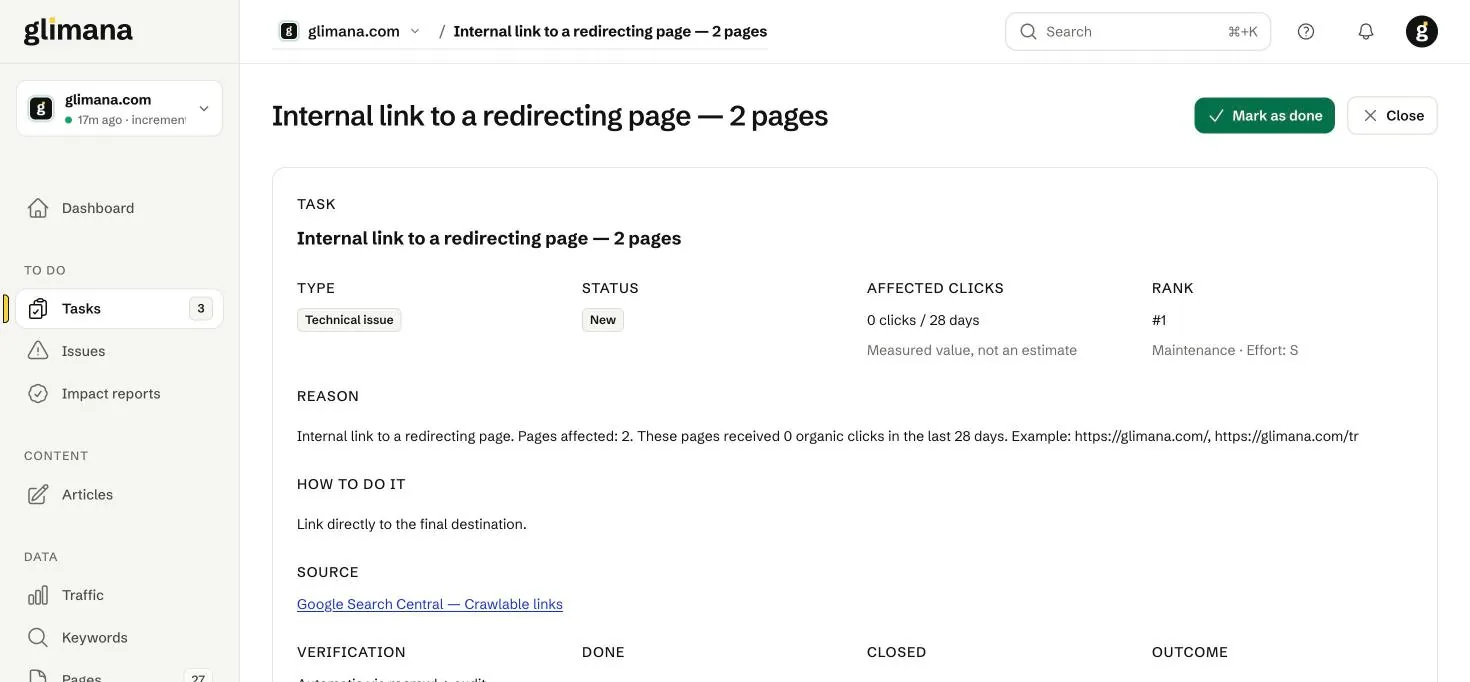Open Traffic in the sidebar
Viewport: 1470px width, 682px height.
pos(119,595)
